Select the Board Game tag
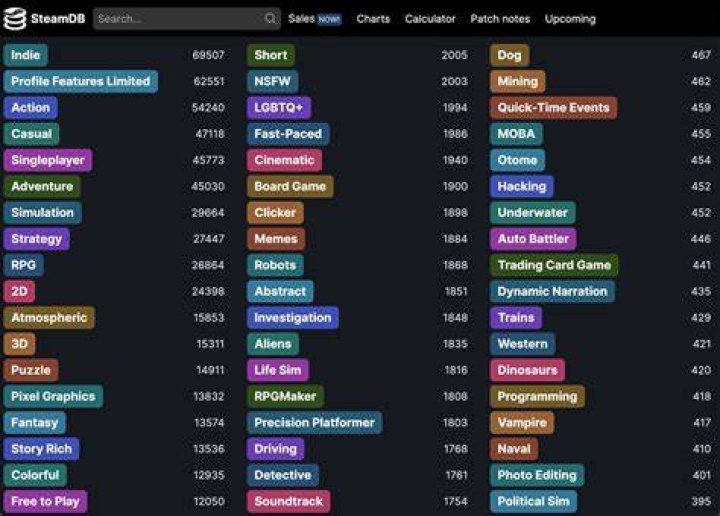The width and height of the screenshot is (720, 516). (290, 186)
